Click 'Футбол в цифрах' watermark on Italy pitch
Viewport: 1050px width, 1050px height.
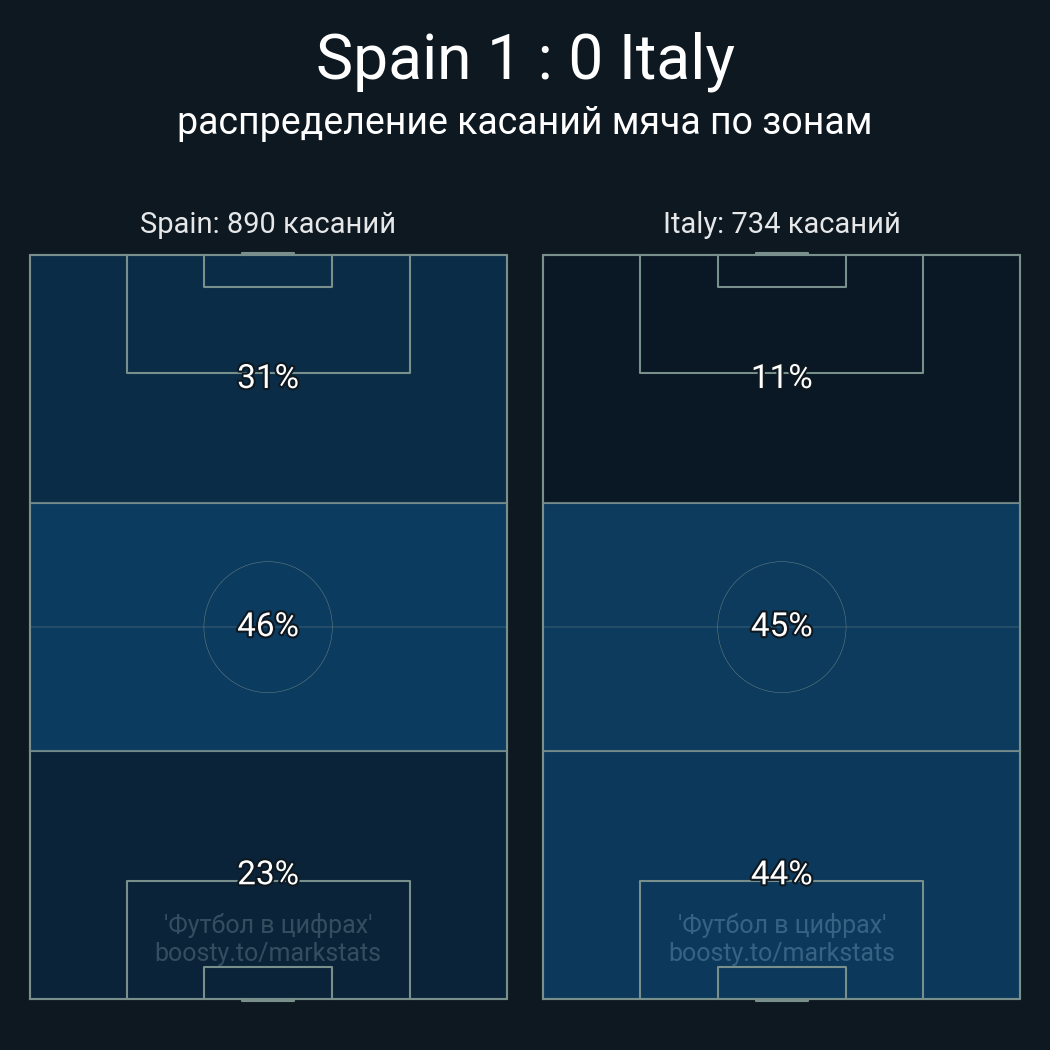(x=781, y=924)
